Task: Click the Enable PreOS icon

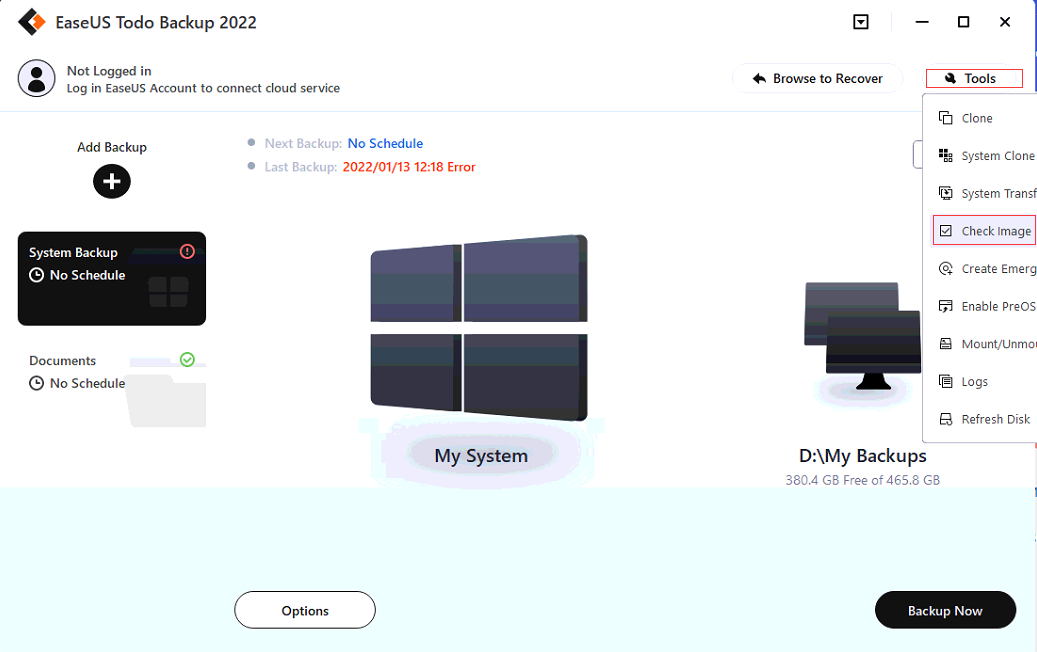Action: [946, 306]
